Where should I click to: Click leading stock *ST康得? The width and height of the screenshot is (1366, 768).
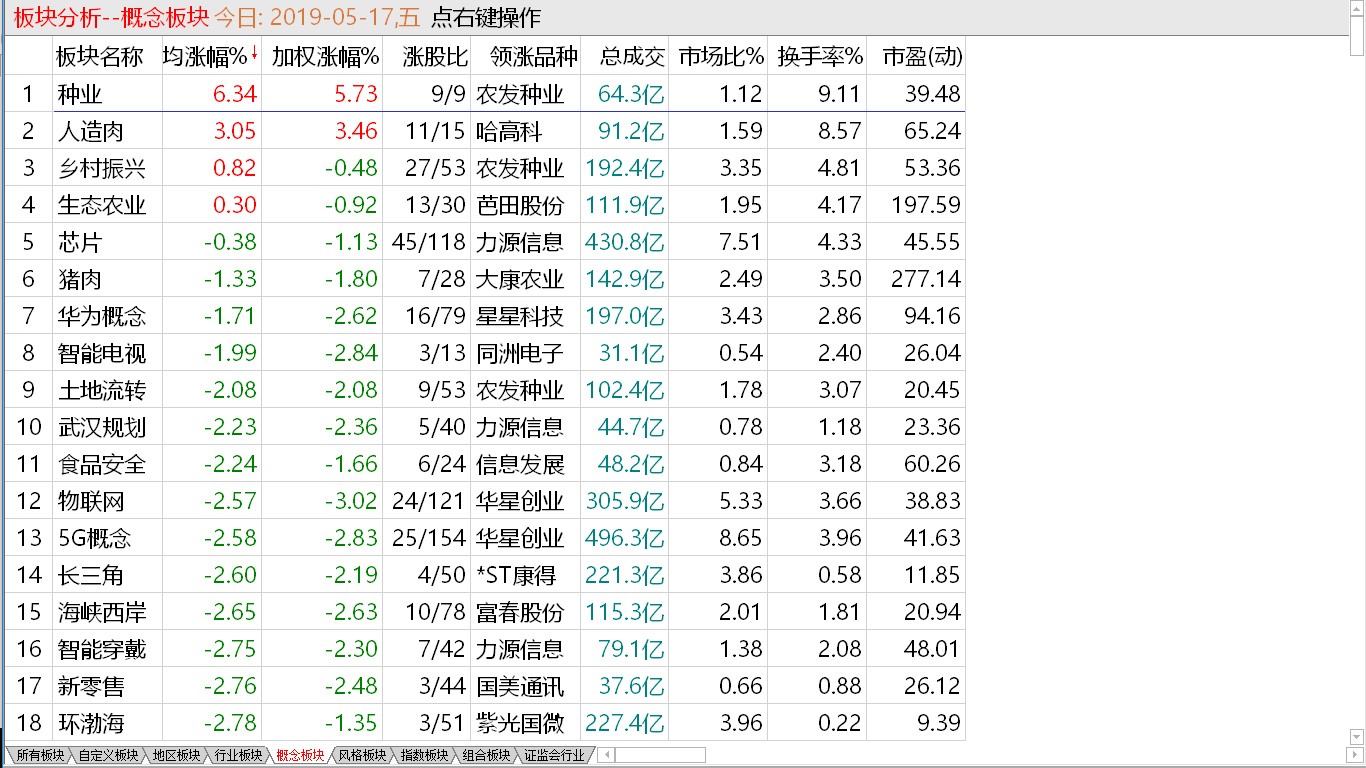516,575
